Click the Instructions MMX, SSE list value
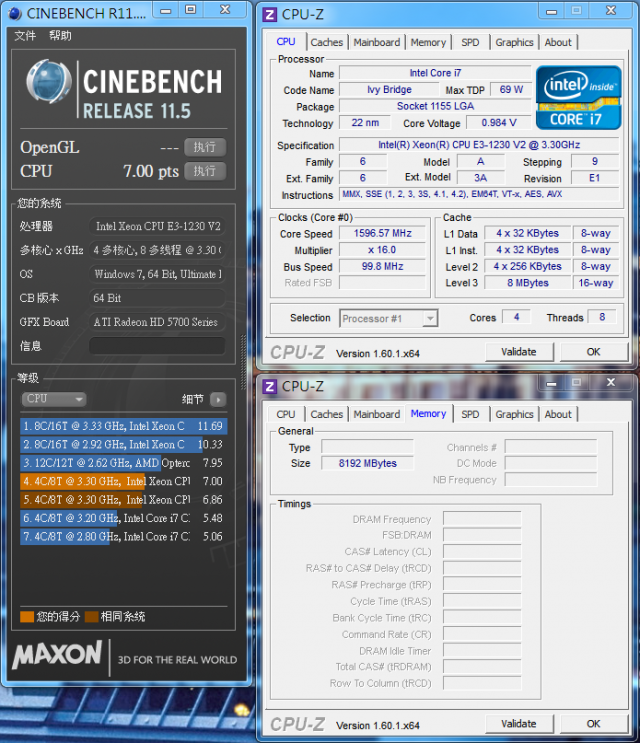 point(479,194)
